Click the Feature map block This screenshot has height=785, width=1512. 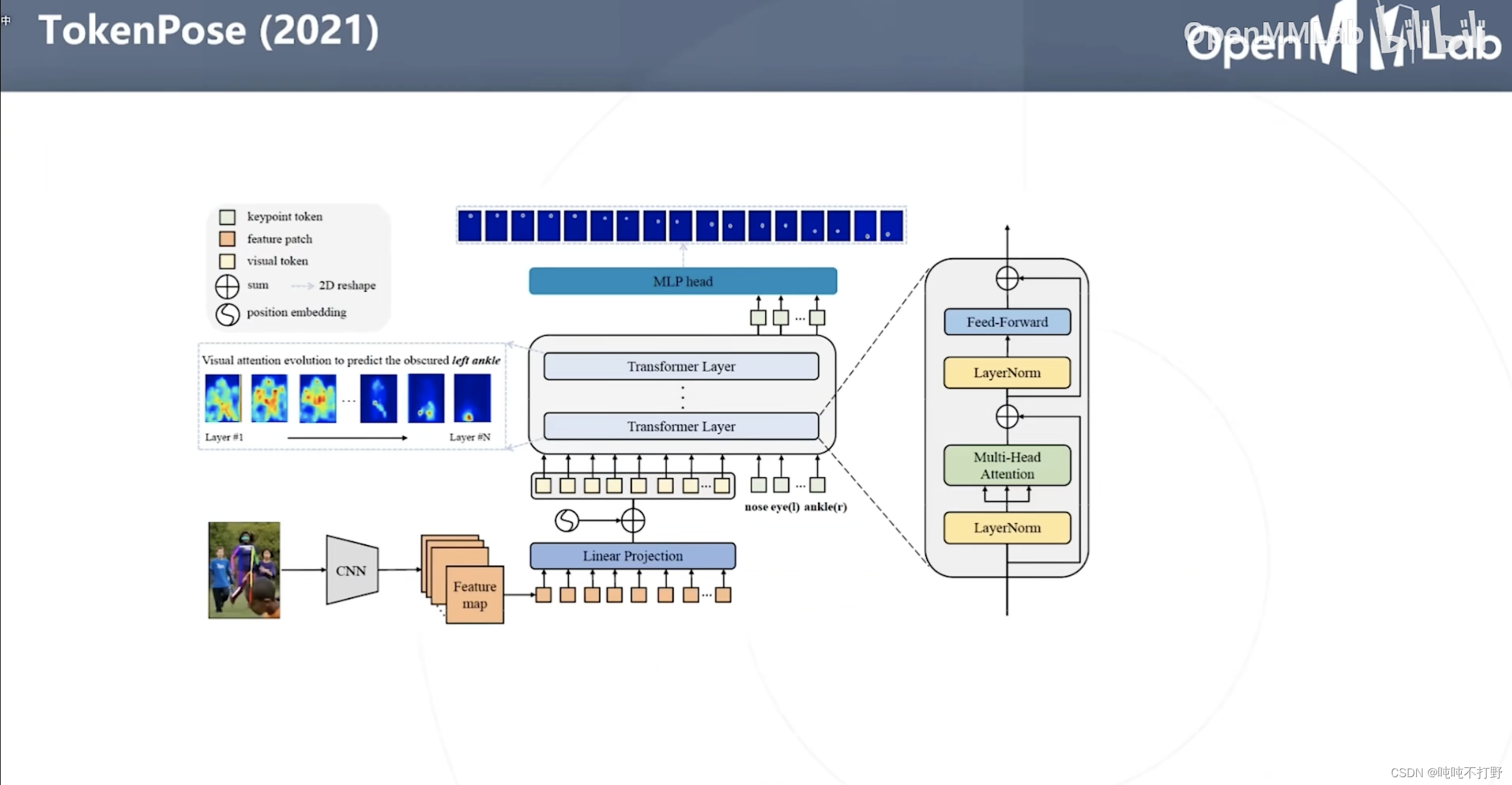point(474,595)
